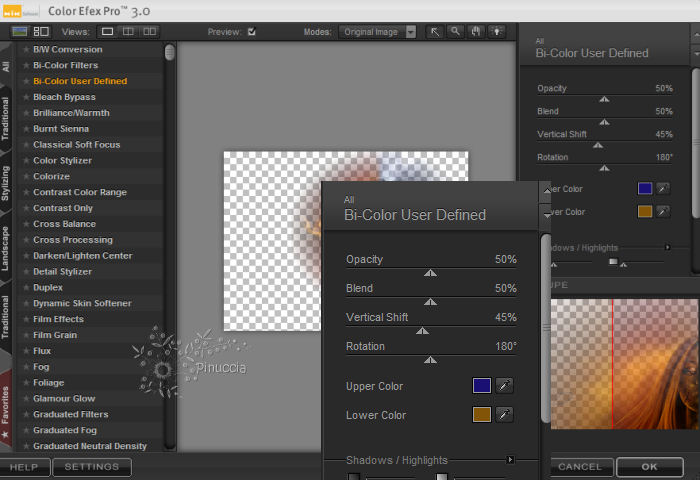Click the Blend slider handle in right sidebar

(x=604, y=122)
